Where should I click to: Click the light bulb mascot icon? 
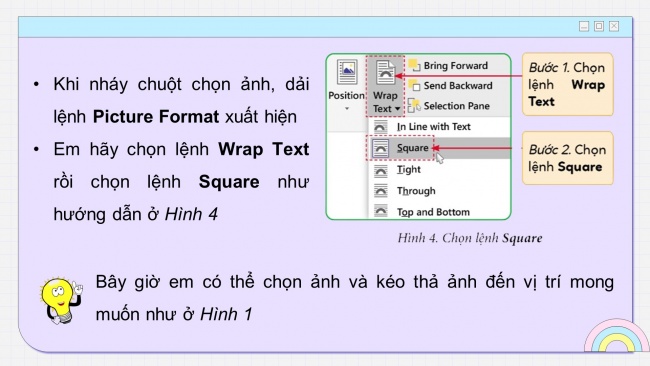tap(61, 301)
